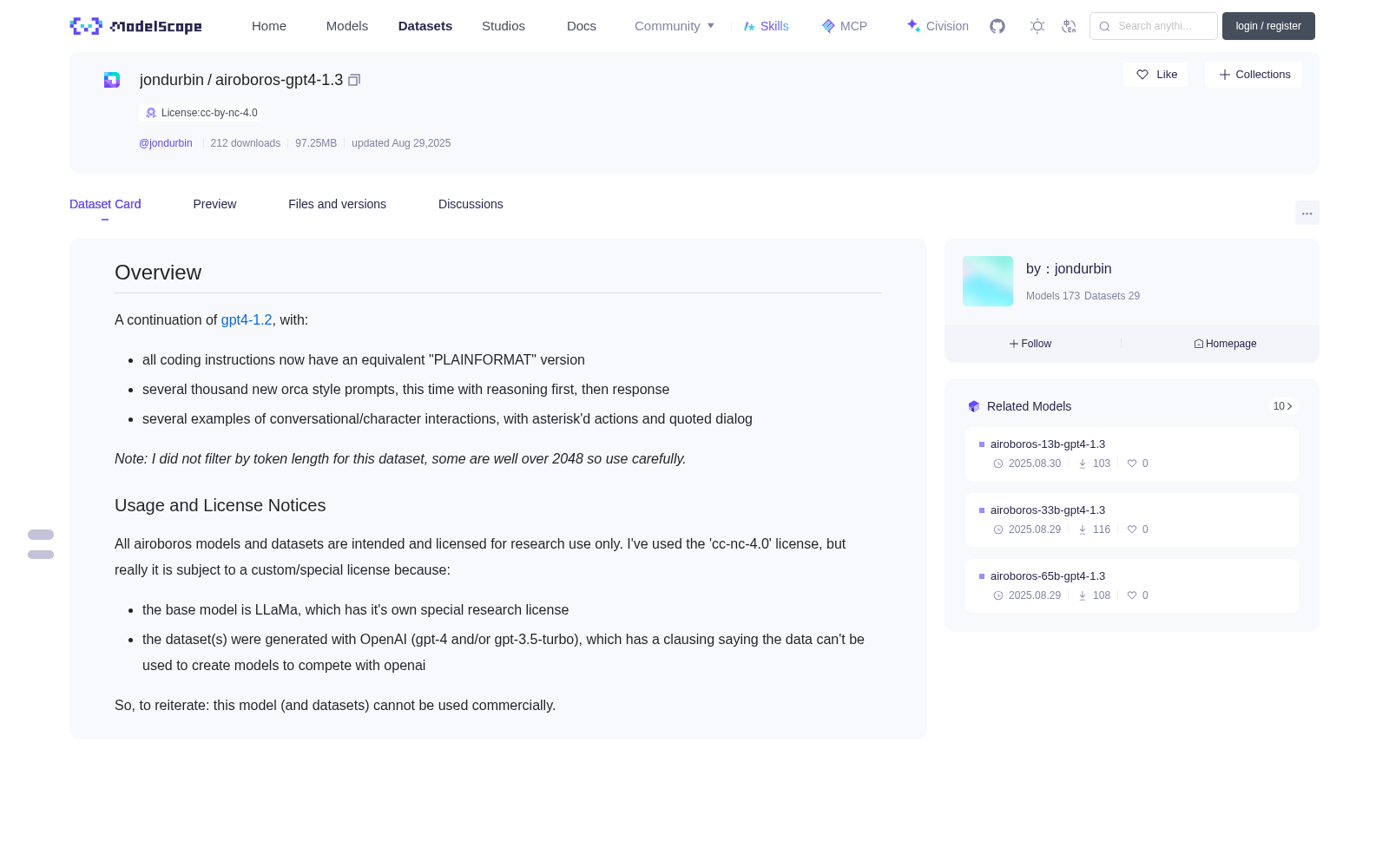Viewport: 1389px width, 868px height.
Task: Click download icon of airoboros-33b-gpt4-1.3
Action: click(x=1083, y=529)
